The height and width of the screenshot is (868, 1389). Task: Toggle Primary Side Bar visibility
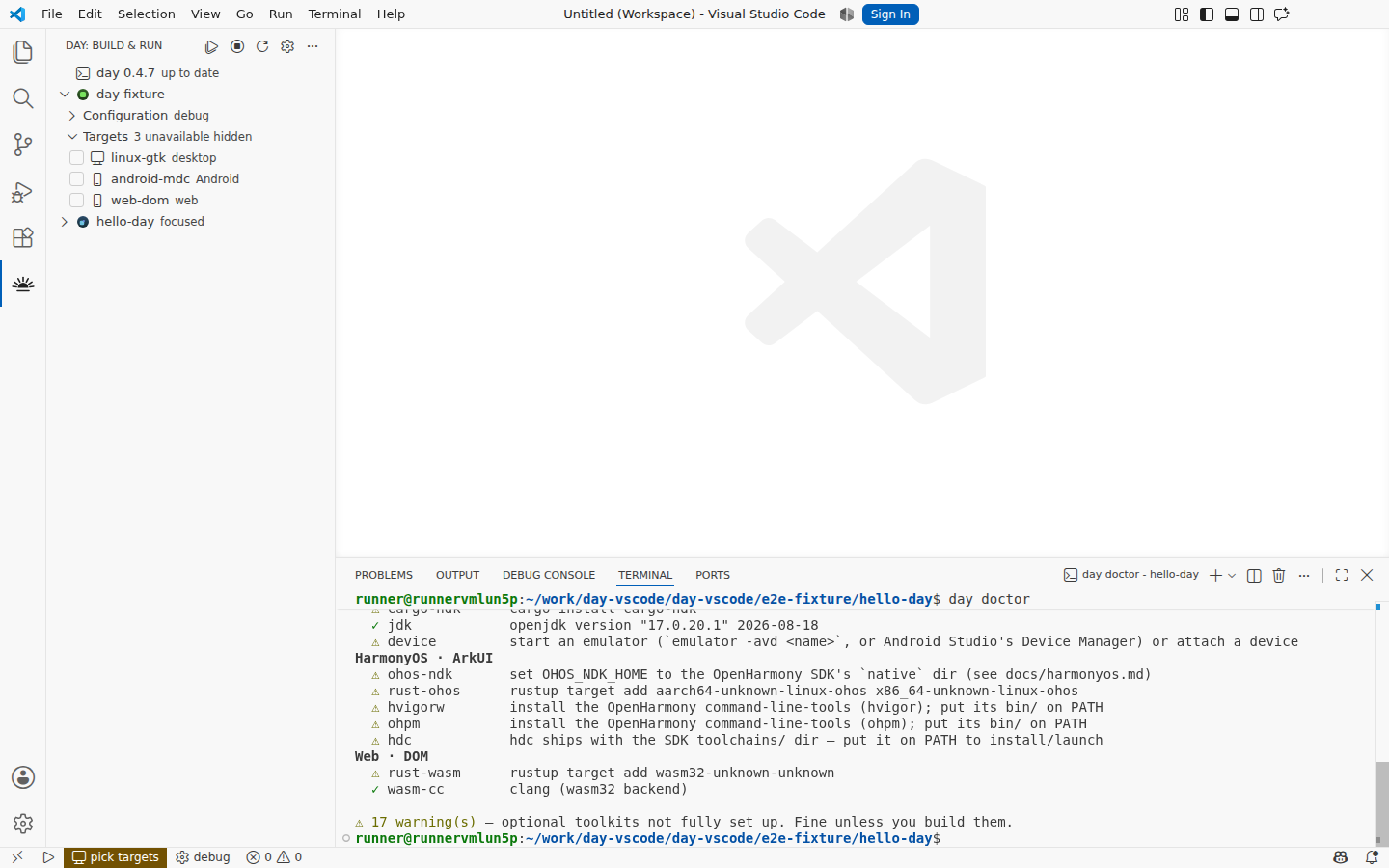[x=1207, y=14]
